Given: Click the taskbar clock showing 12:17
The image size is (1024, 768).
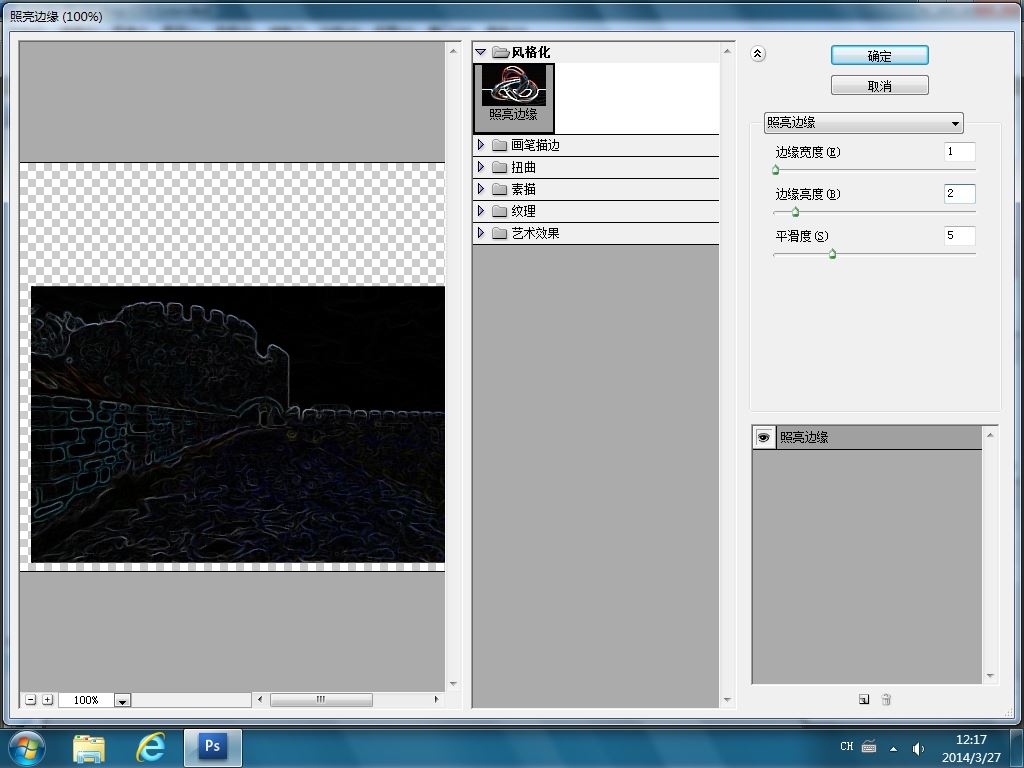Looking at the screenshot, I should [x=971, y=748].
